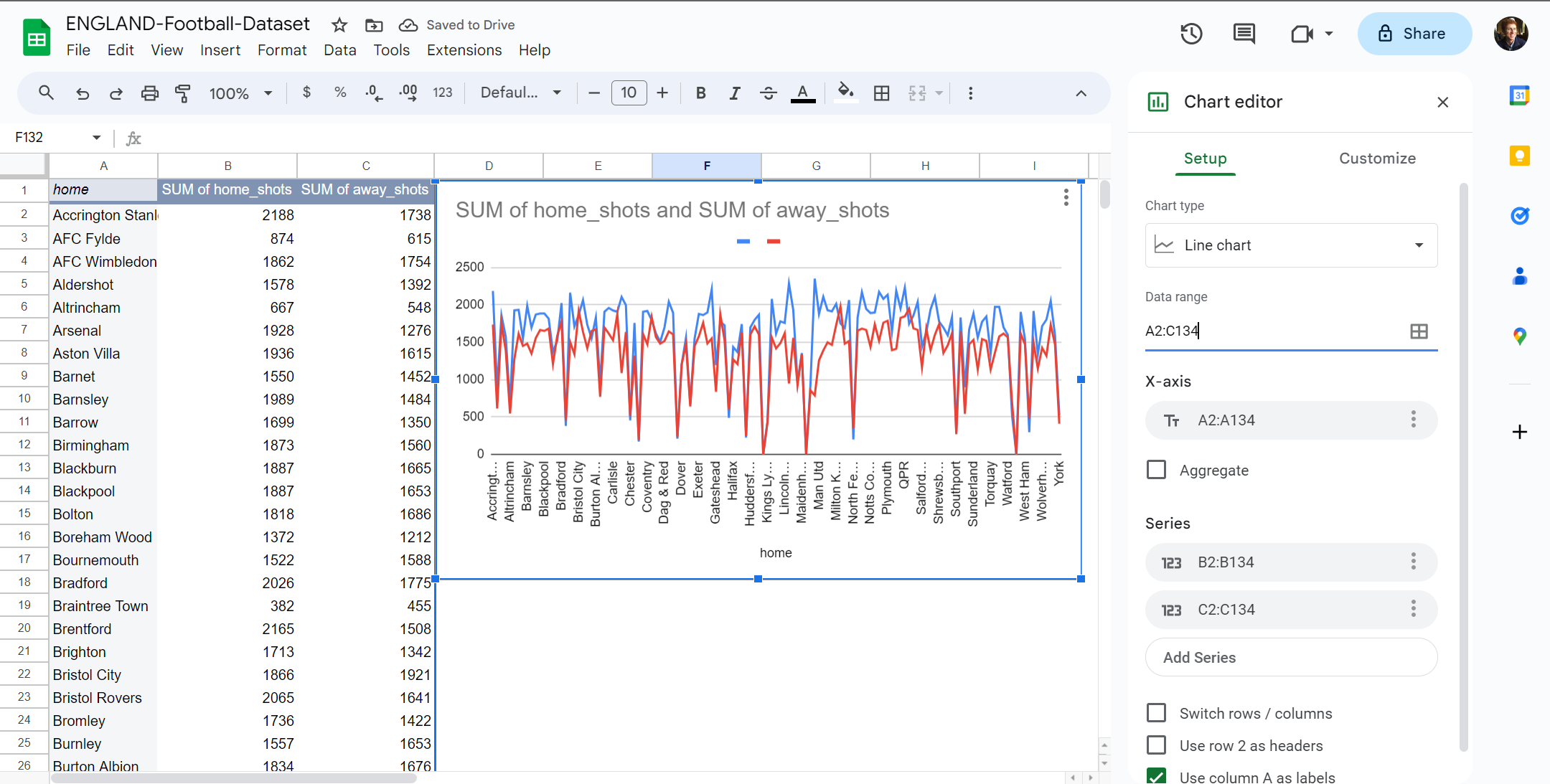Click the print icon in toolbar
Image resolution: width=1550 pixels, height=784 pixels.
(x=149, y=92)
